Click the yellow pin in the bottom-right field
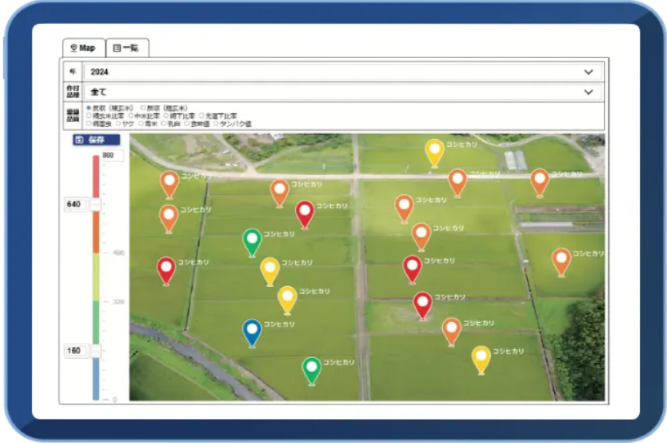 tap(481, 357)
